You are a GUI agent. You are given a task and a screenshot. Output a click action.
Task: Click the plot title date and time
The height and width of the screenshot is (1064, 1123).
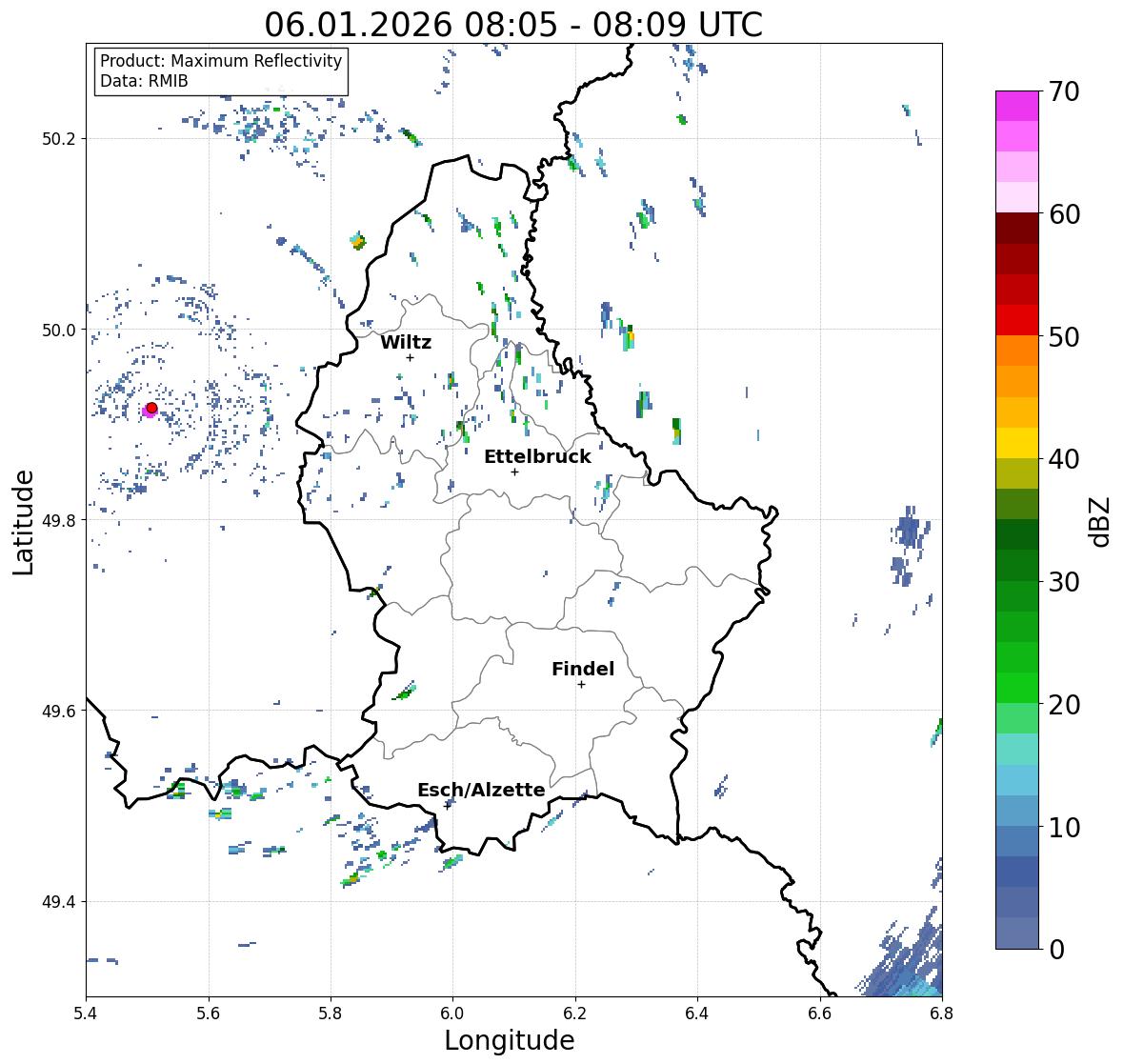513,25
